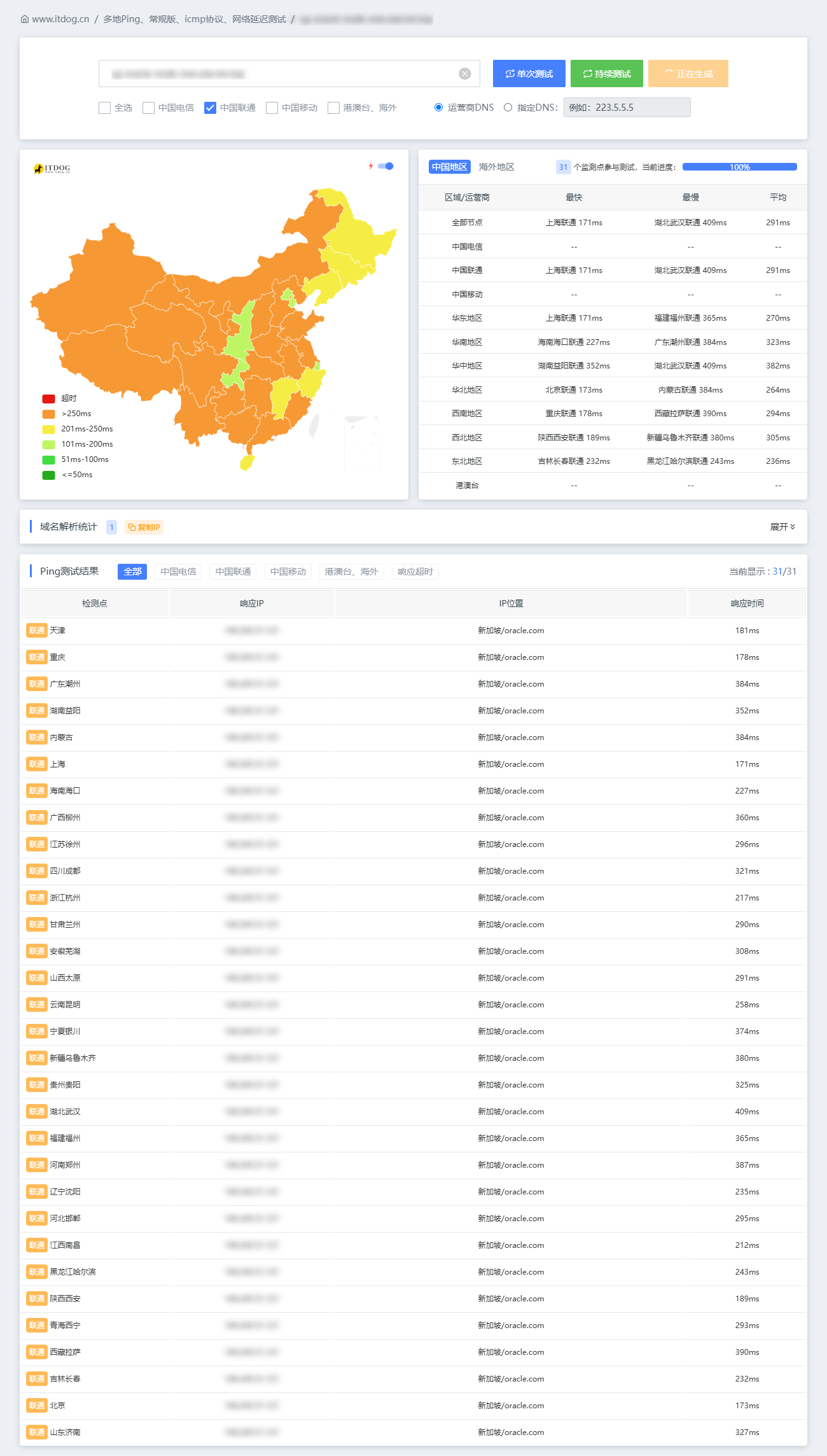Switch to the 中国地区 tab
Screen dimensions: 827x1456
[x=450, y=167]
